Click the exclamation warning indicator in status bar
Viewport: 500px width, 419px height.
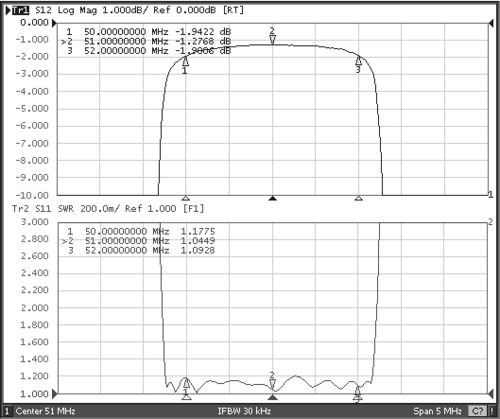pyautogui.click(x=492, y=411)
